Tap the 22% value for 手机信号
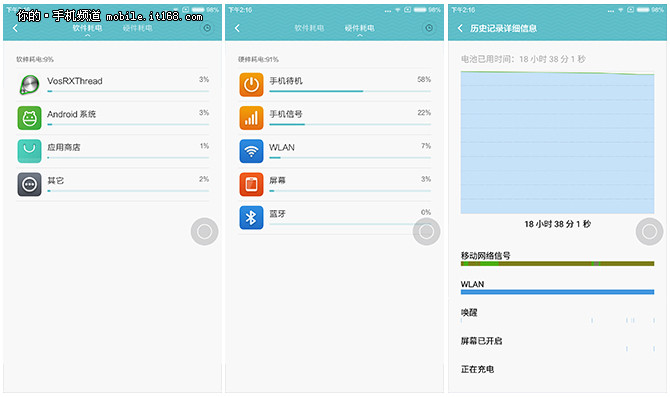The image size is (670, 397). 424,113
